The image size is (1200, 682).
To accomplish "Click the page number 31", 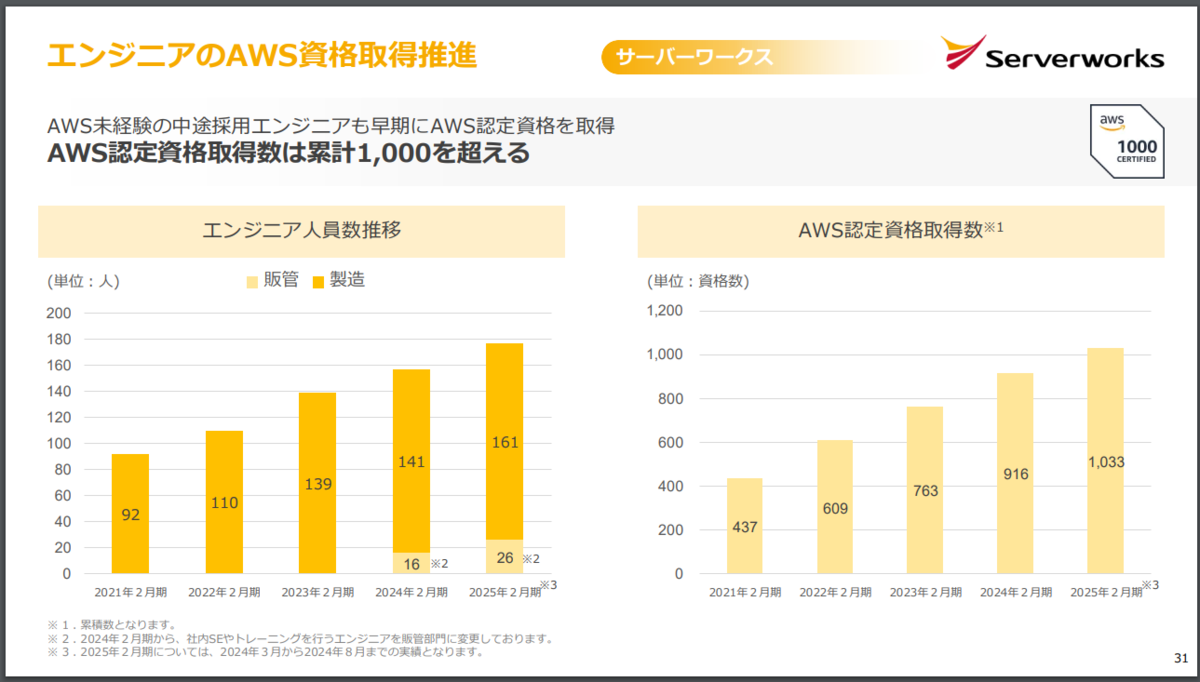I will click(1180, 658).
